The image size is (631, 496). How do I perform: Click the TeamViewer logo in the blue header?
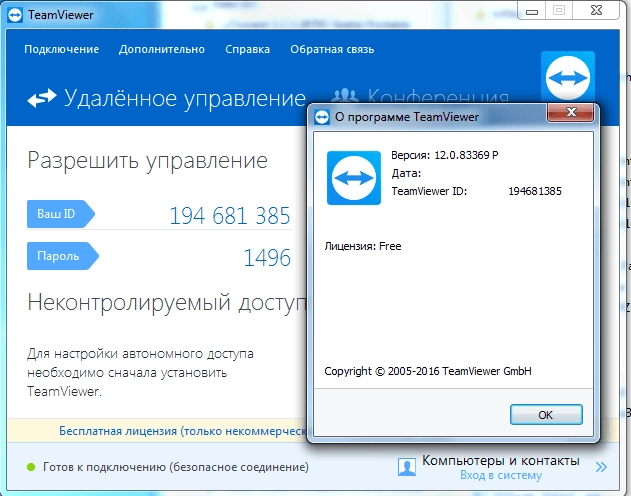tap(568, 77)
